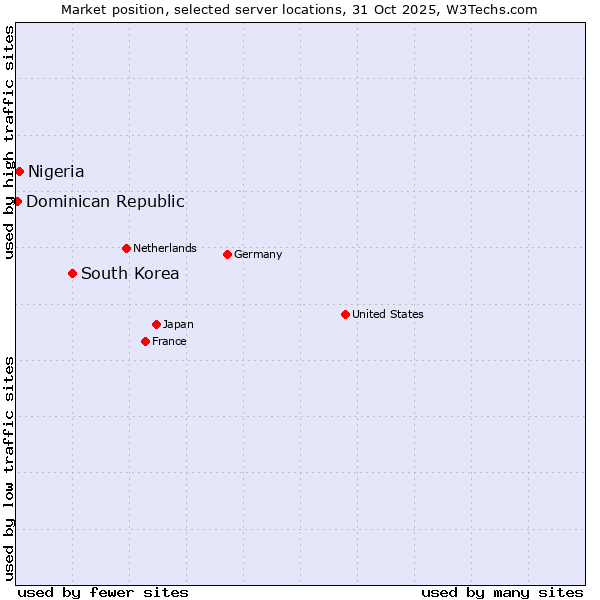Select the United States data point marker
This screenshot has width=600, height=600.
click(x=345, y=314)
